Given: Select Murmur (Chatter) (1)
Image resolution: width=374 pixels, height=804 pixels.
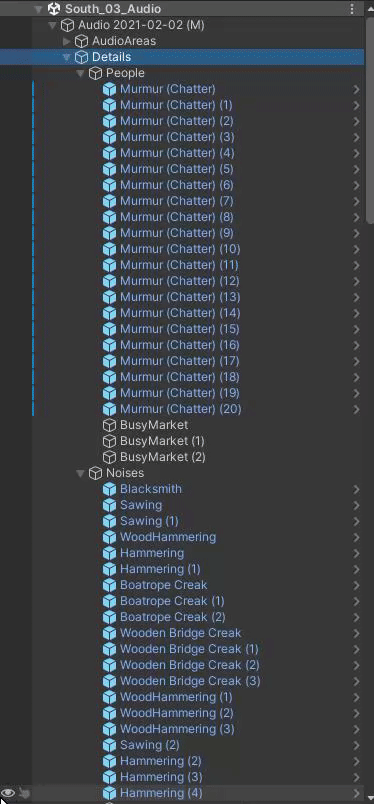Looking at the screenshot, I should point(176,105).
